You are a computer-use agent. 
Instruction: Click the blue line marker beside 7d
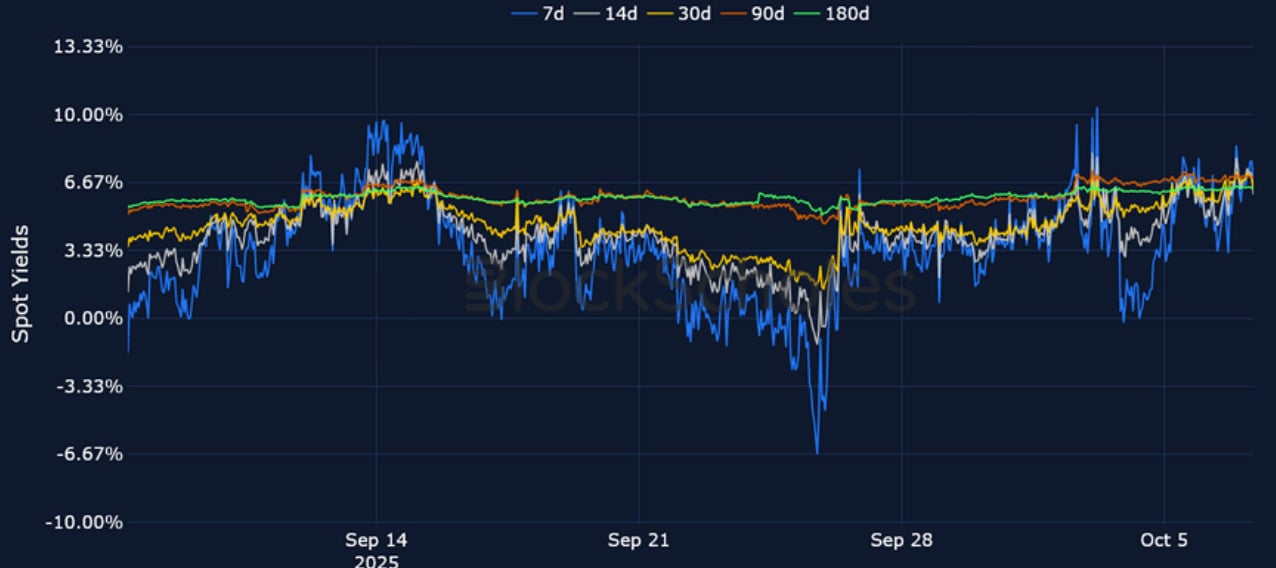pos(523,13)
